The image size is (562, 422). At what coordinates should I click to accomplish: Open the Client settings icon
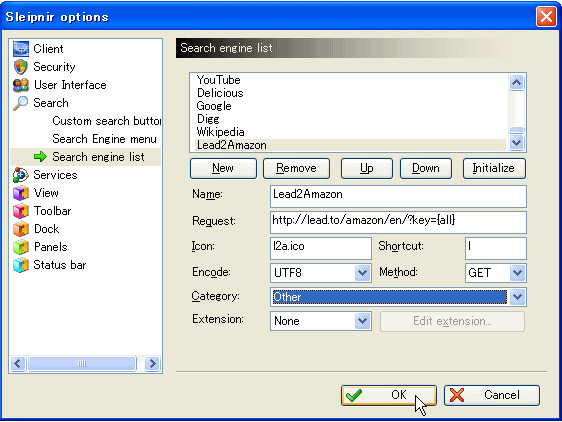(21, 49)
